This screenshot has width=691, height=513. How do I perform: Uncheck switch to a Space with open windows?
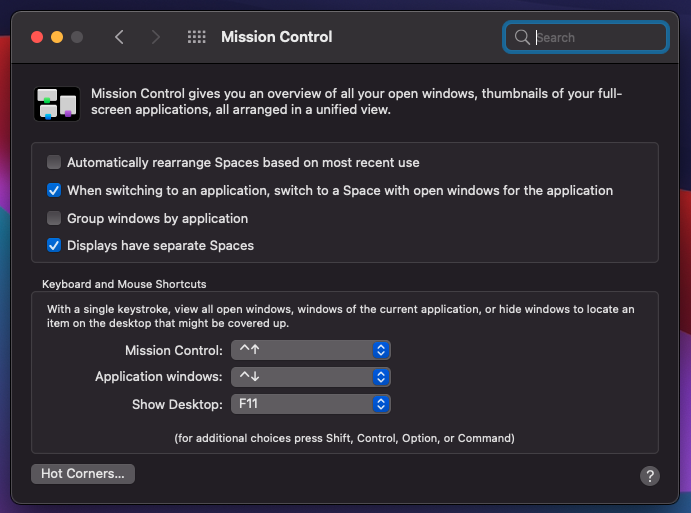[x=54, y=190]
